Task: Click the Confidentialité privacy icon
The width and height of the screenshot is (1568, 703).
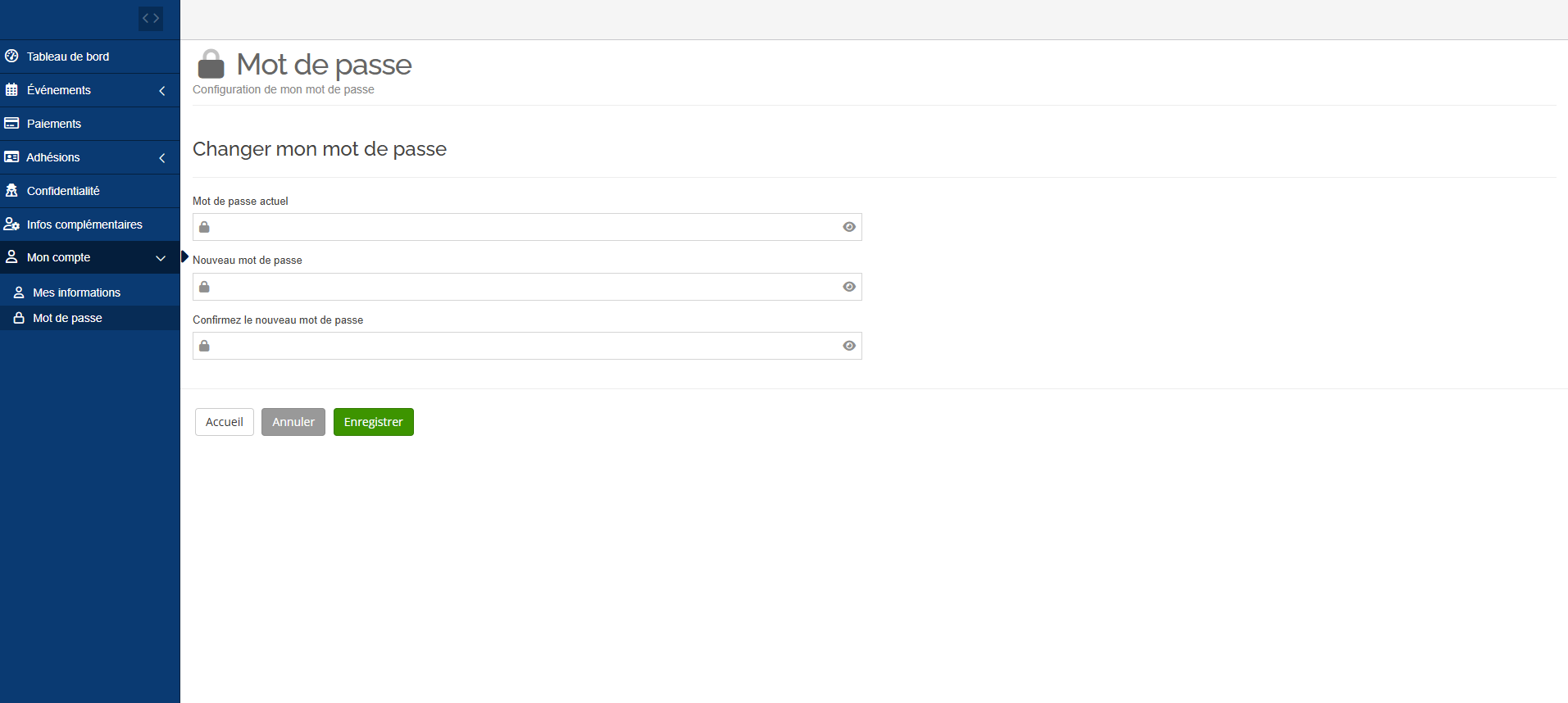Action: [x=11, y=191]
